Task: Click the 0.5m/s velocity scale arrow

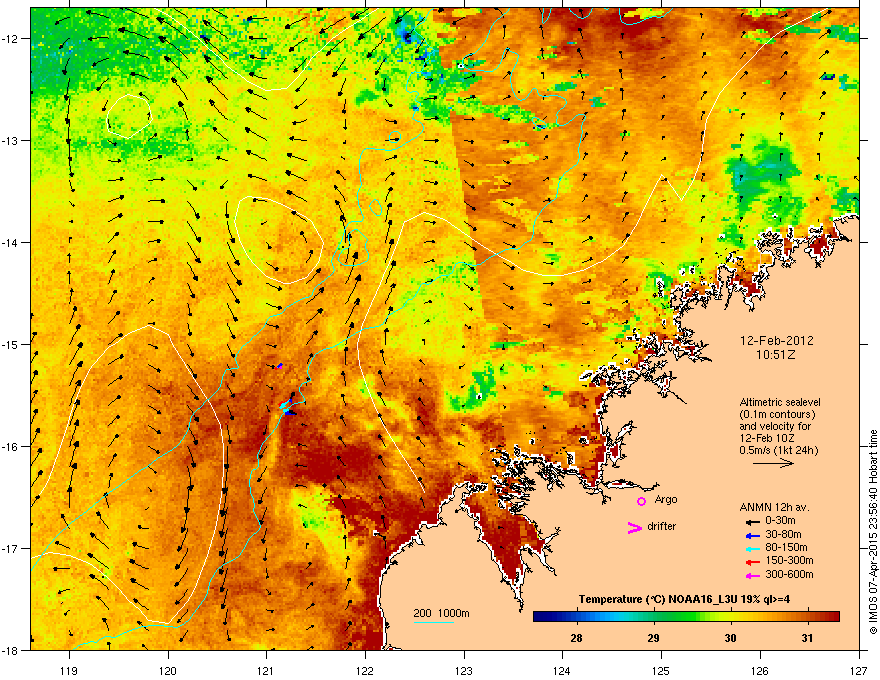Action: [x=773, y=463]
